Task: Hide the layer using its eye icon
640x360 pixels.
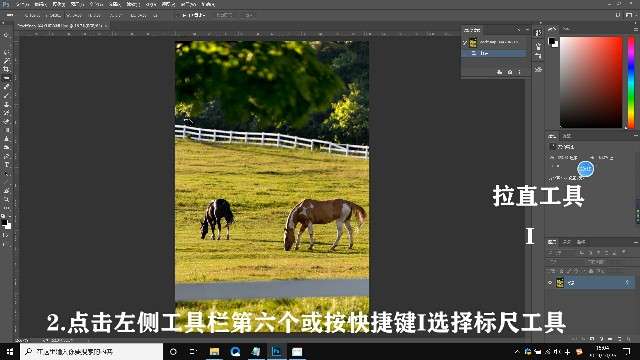Action: (550, 282)
